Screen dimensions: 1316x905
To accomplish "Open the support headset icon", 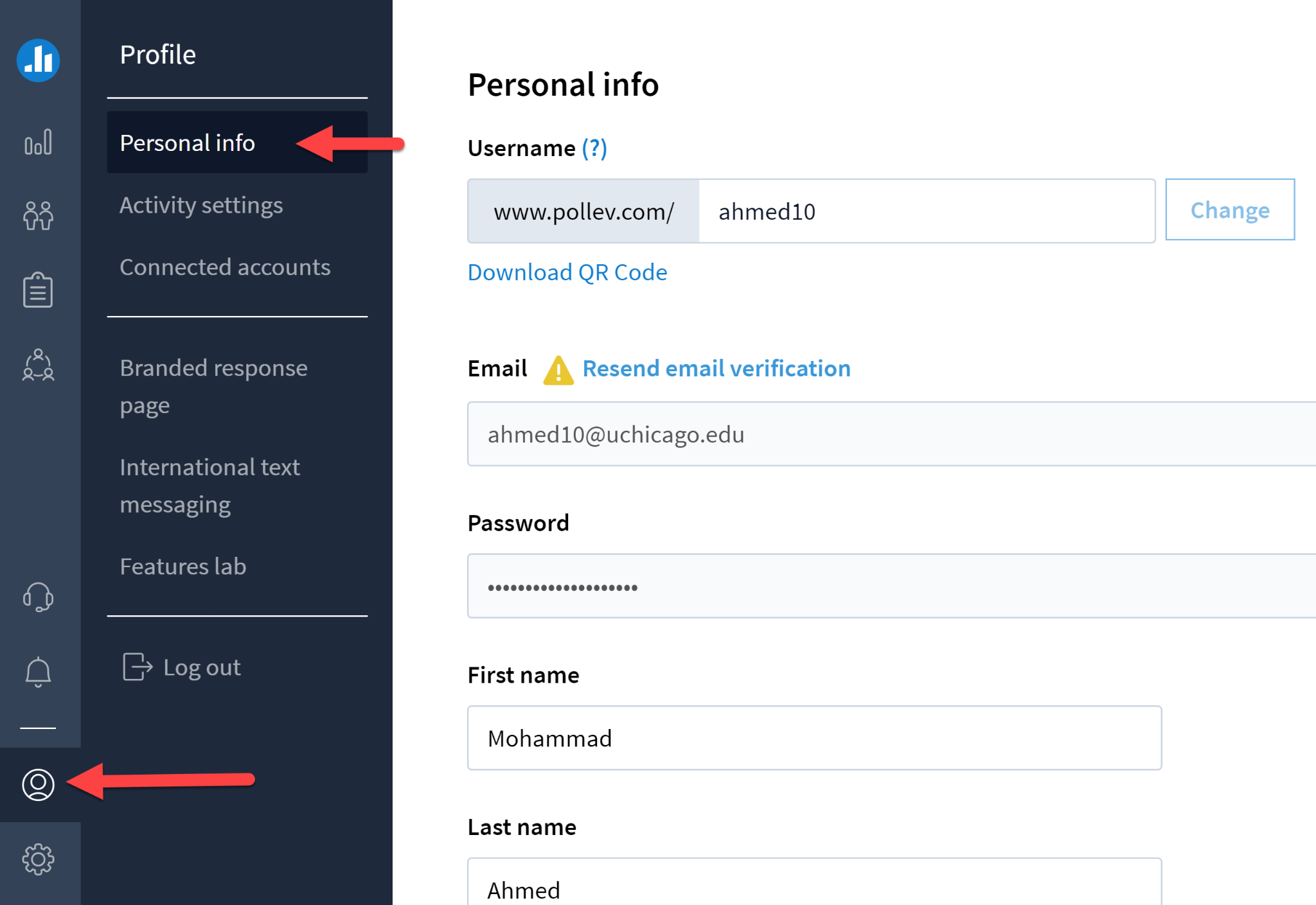I will pos(39,597).
